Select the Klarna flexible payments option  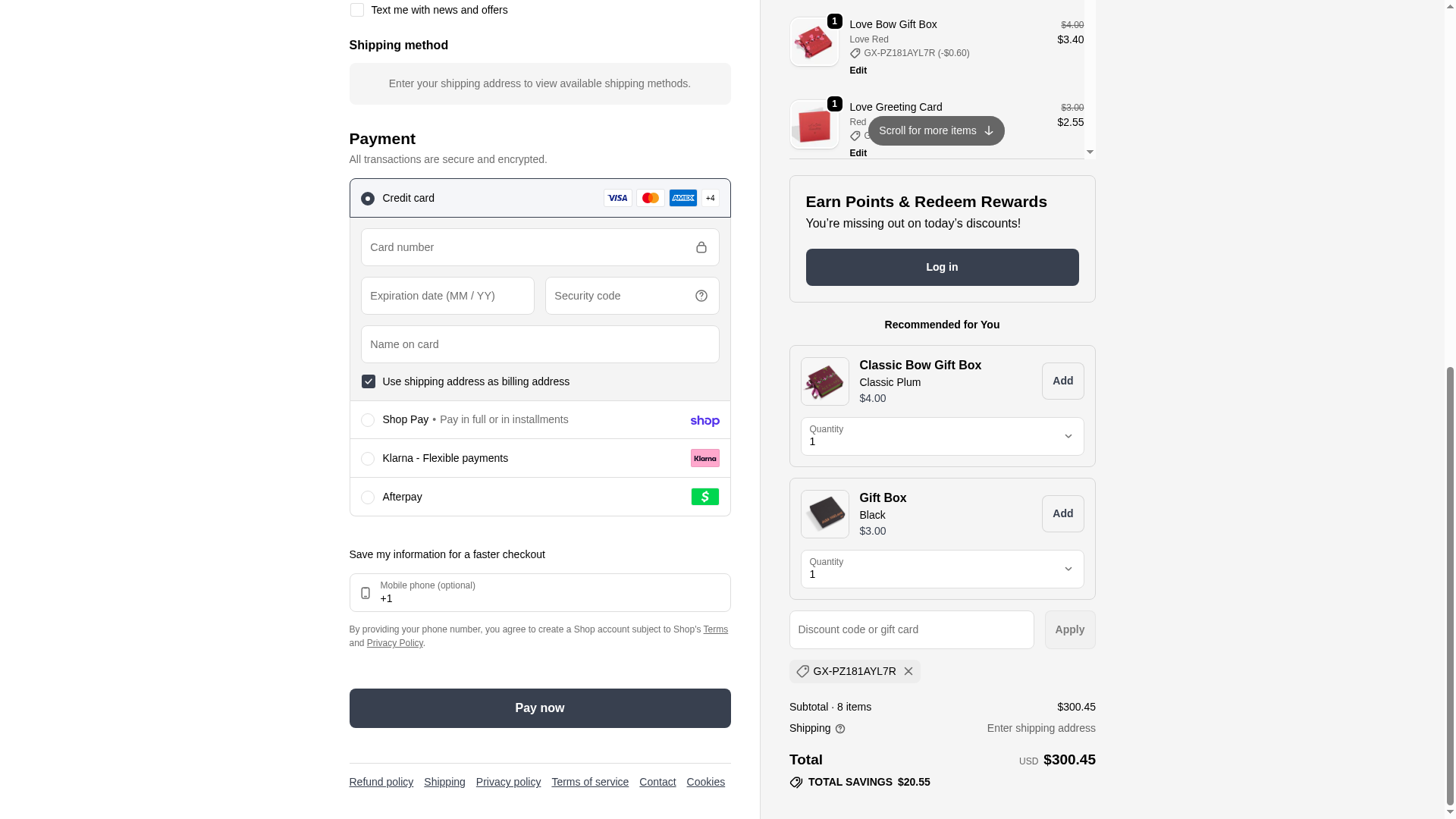[367, 459]
